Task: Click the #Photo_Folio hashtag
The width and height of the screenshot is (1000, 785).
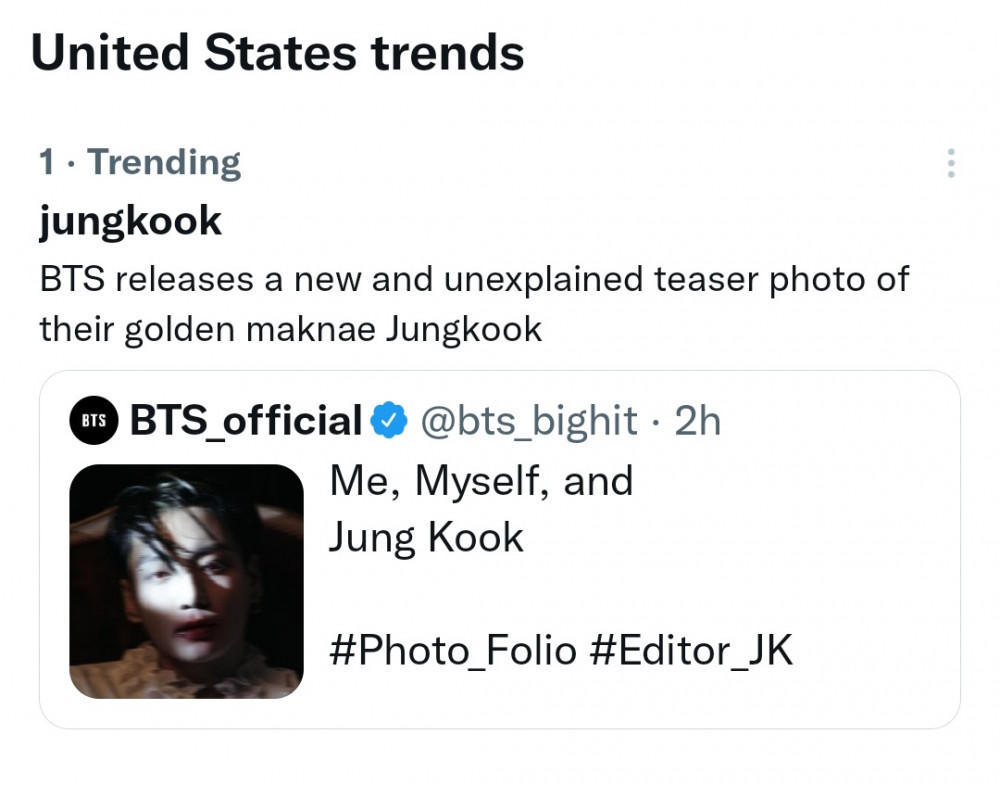Action: pyautogui.click(x=453, y=650)
